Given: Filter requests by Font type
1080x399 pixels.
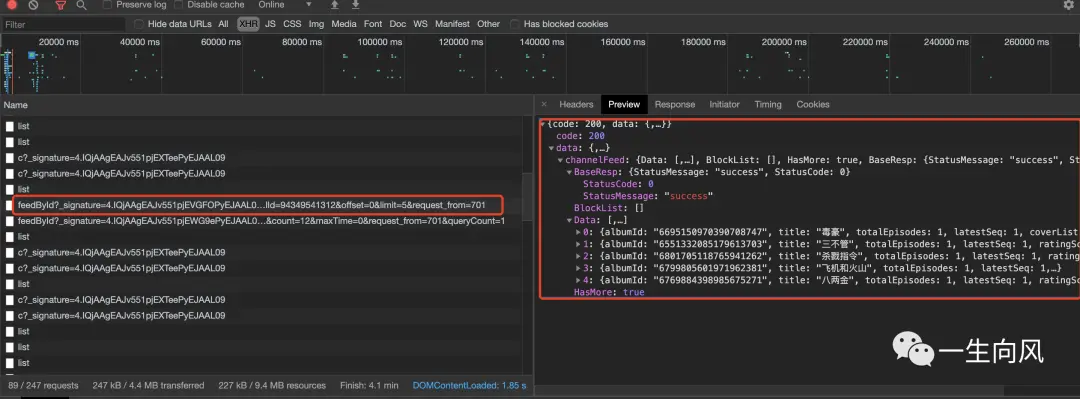Looking at the screenshot, I should (x=373, y=24).
